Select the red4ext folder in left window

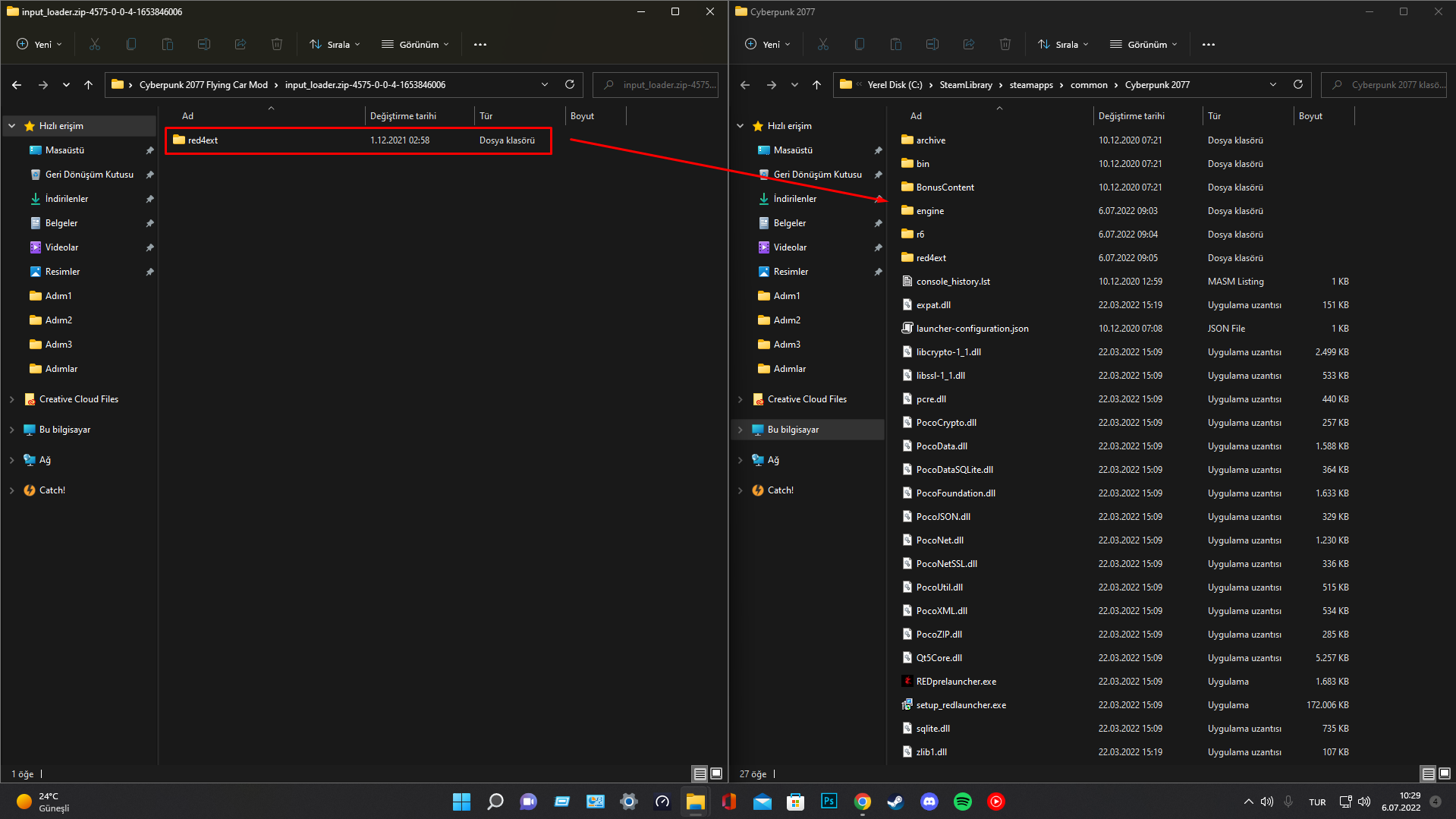point(203,140)
